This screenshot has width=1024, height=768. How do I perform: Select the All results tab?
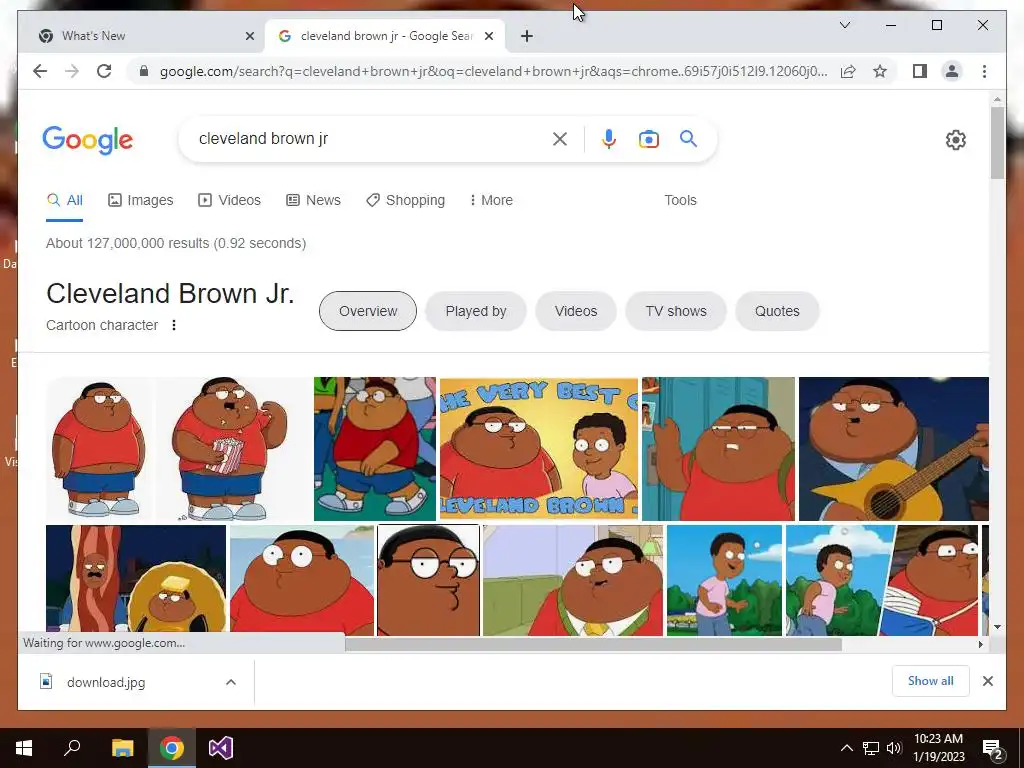(x=65, y=200)
